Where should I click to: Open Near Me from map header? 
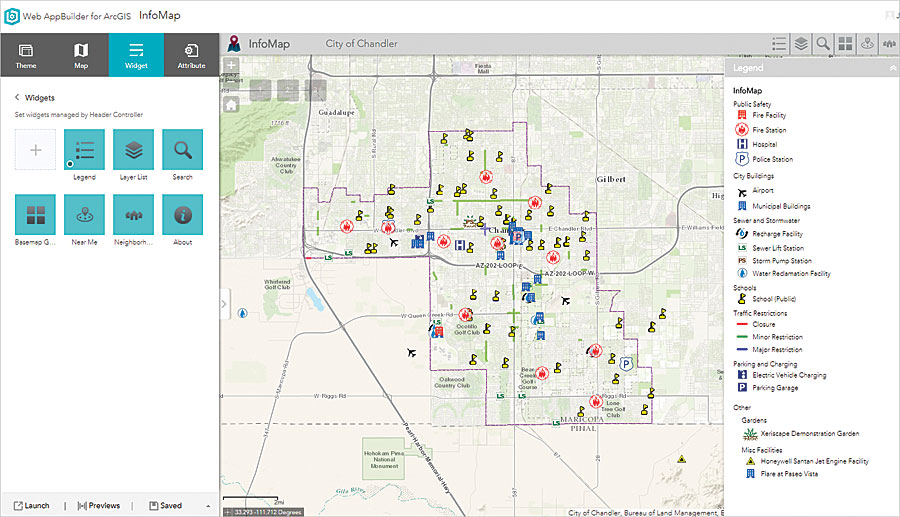tap(867, 44)
